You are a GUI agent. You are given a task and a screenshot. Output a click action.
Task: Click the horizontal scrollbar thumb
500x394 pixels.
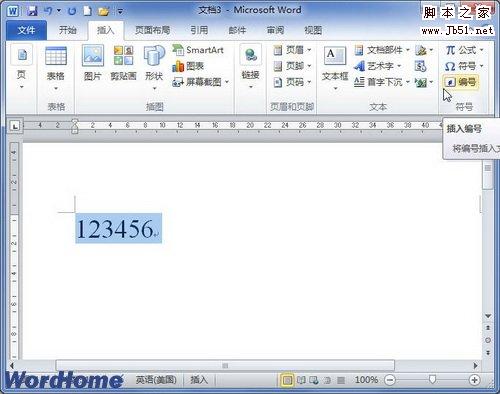click(225, 366)
